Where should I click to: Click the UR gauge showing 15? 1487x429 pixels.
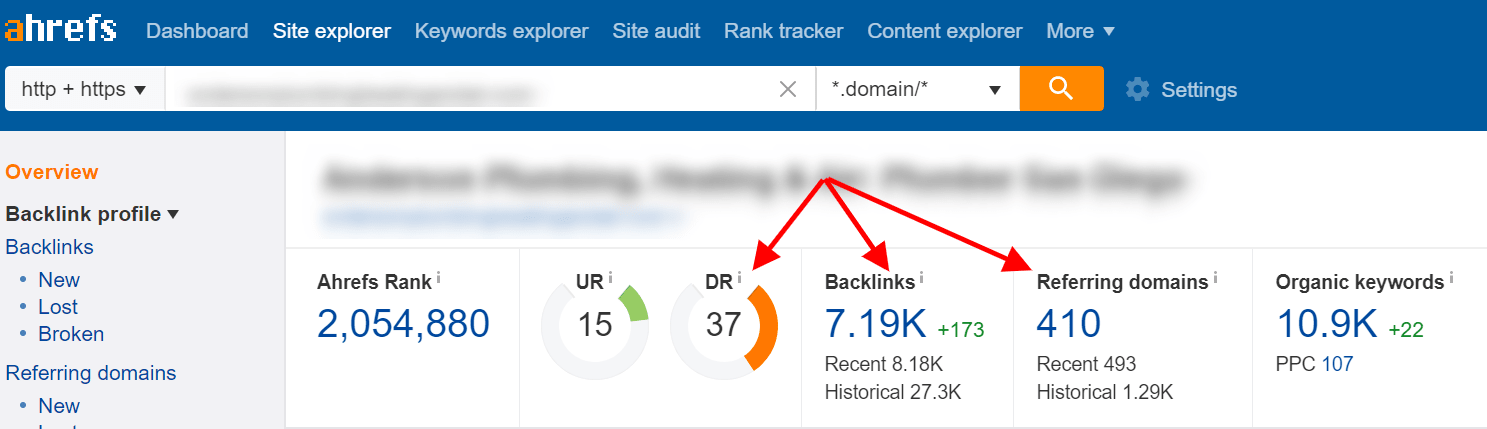[x=595, y=325]
